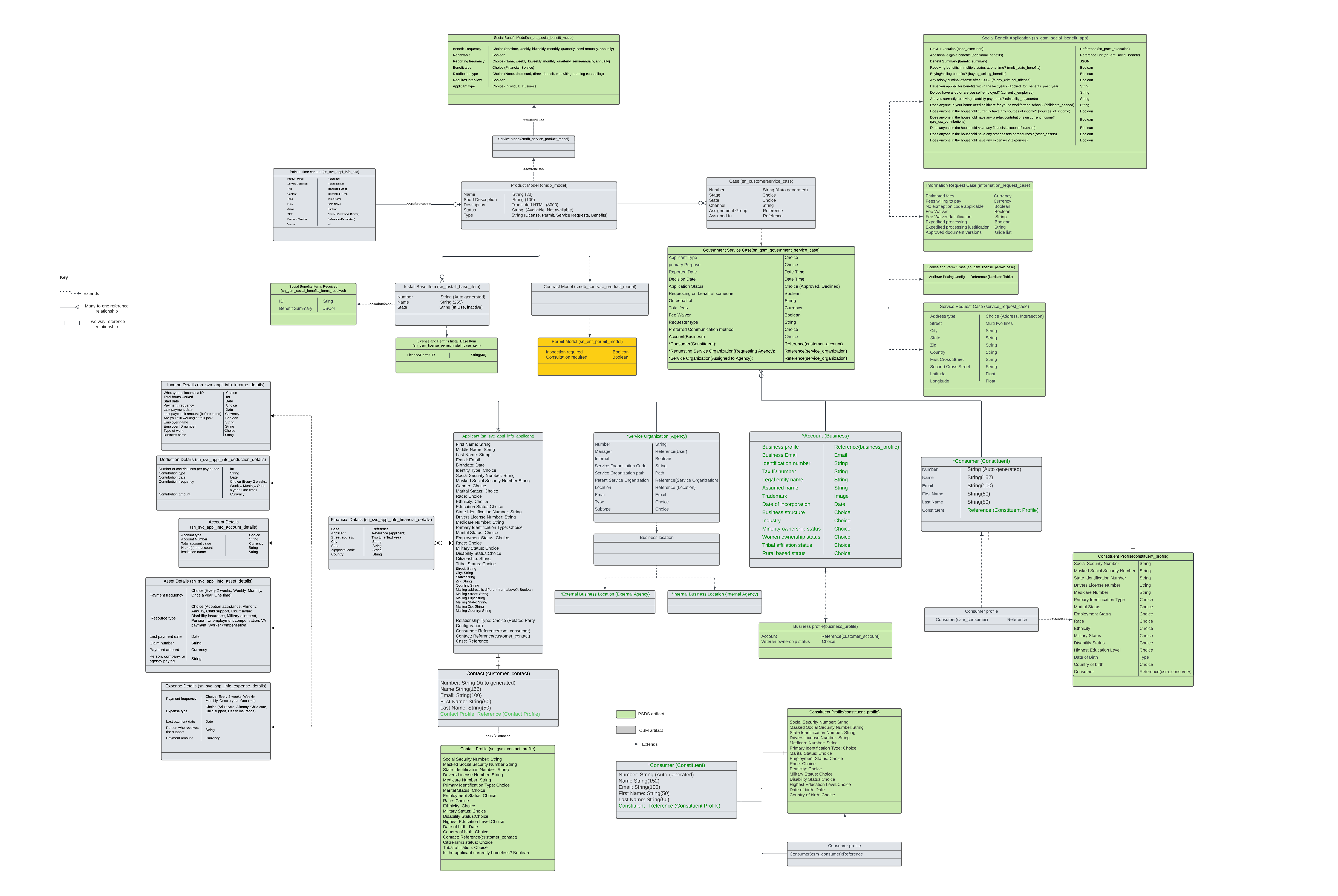Click the Decision Date field

(x=682, y=280)
